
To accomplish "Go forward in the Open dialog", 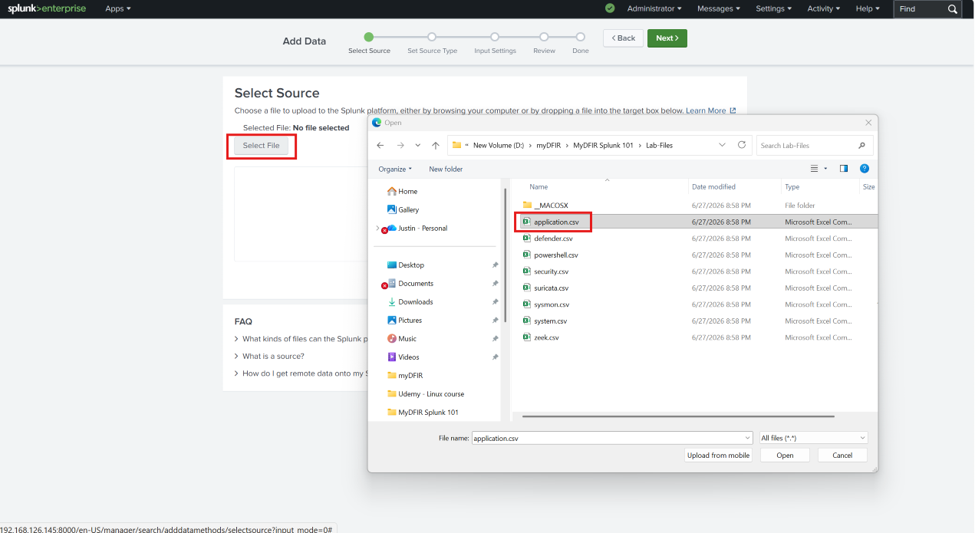I will coord(400,146).
